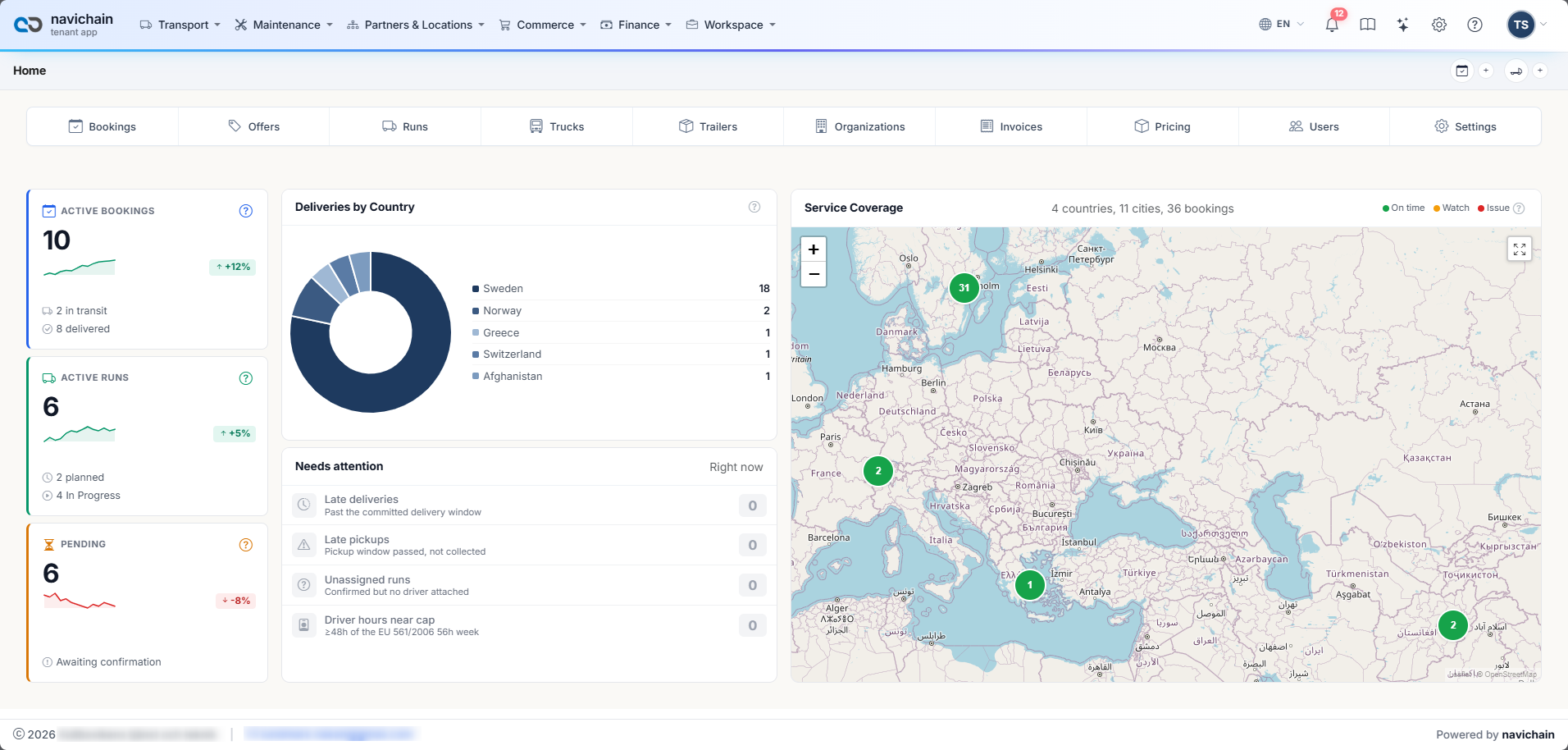Click the green 31 cluster marker near Stockholm
This screenshot has width=1568, height=750.
click(x=964, y=288)
